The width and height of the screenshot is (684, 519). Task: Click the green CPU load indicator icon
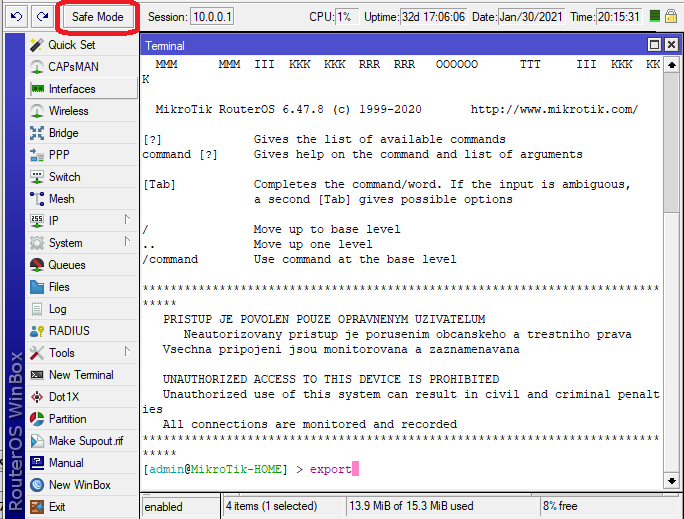tap(654, 17)
